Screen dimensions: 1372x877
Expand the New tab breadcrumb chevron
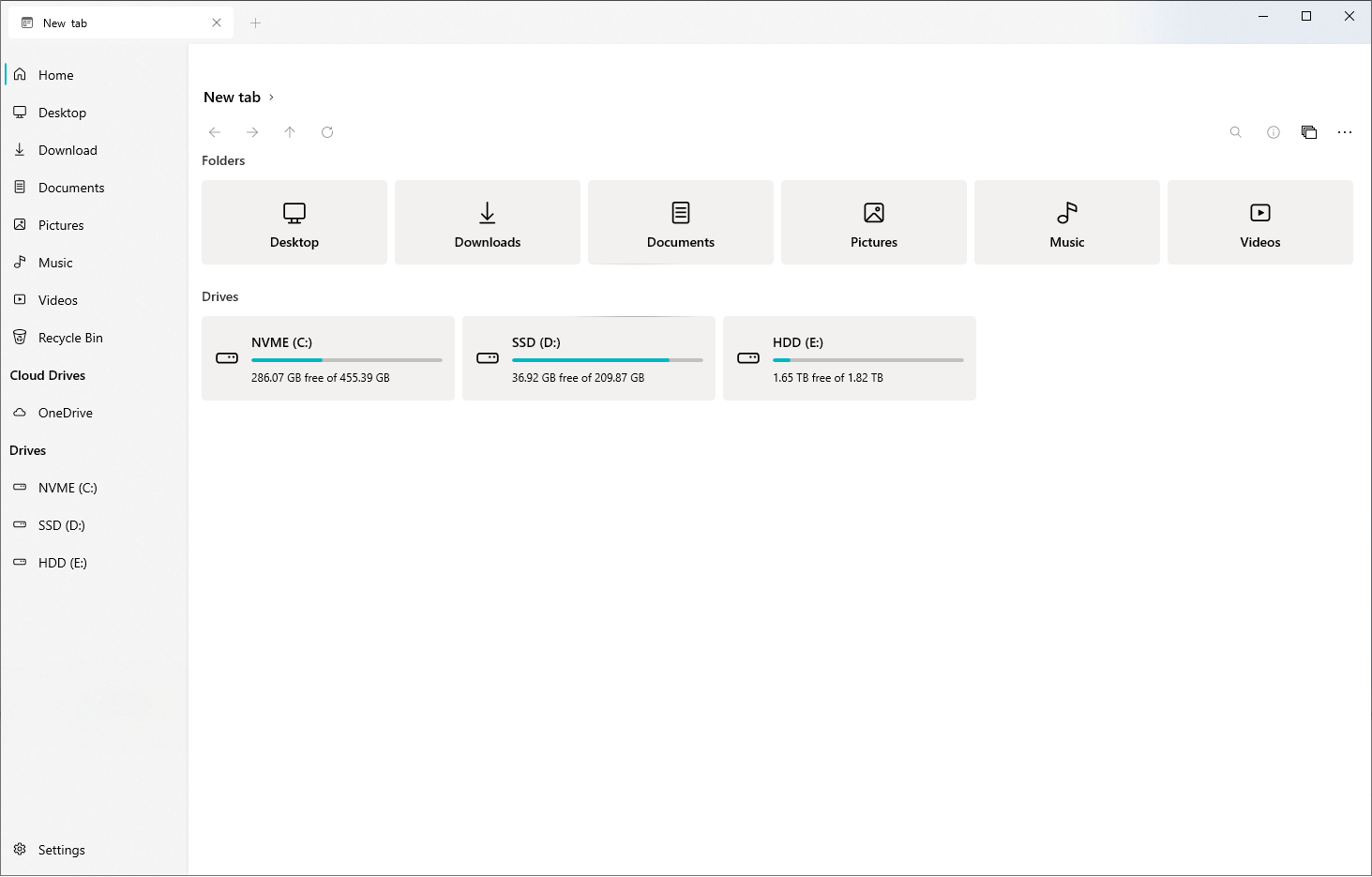(272, 98)
